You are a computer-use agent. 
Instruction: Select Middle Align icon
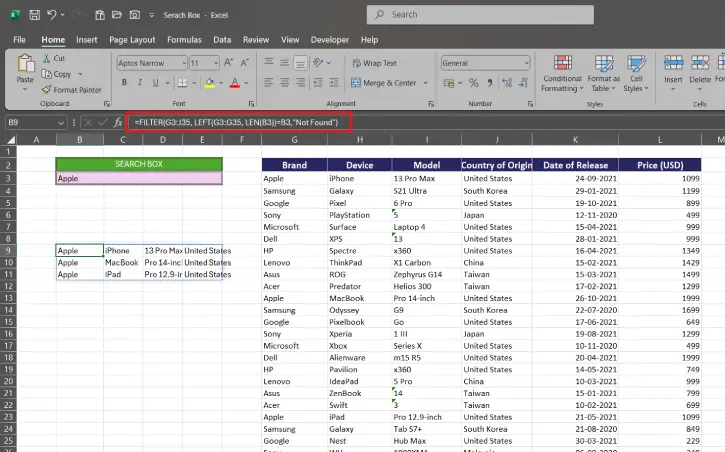[x=285, y=62]
